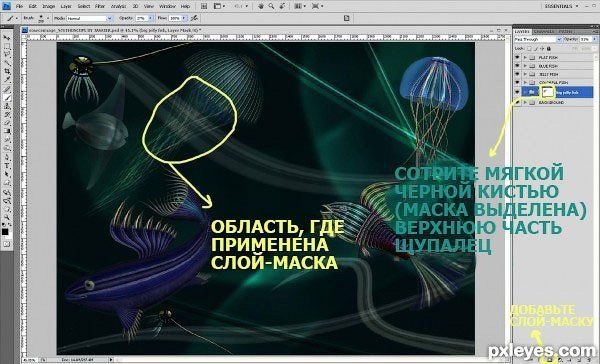600x364 pixels.
Task: Select the Move tool in toolbox
Action: (x=7, y=38)
